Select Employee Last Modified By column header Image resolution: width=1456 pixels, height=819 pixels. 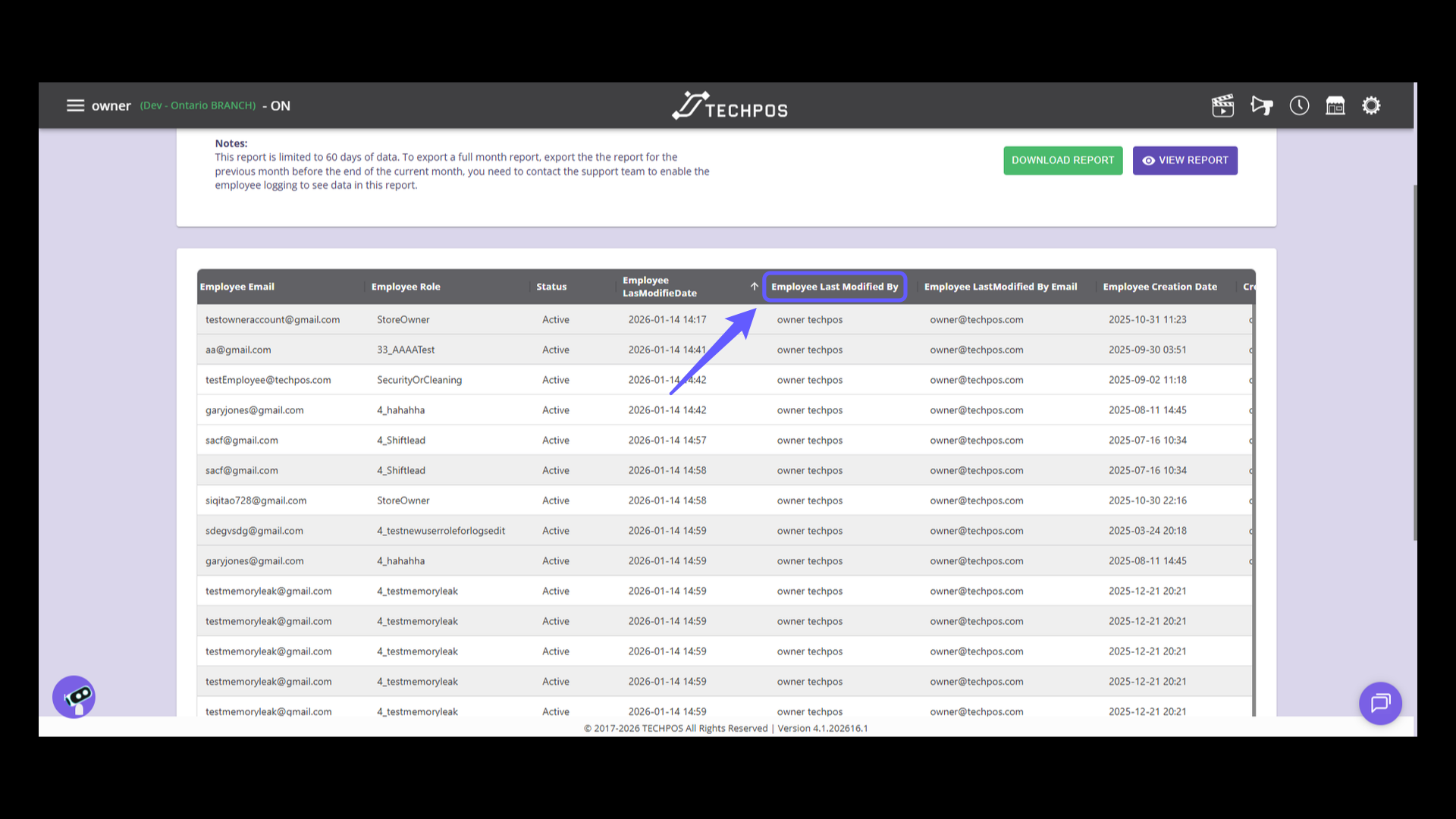click(x=834, y=287)
